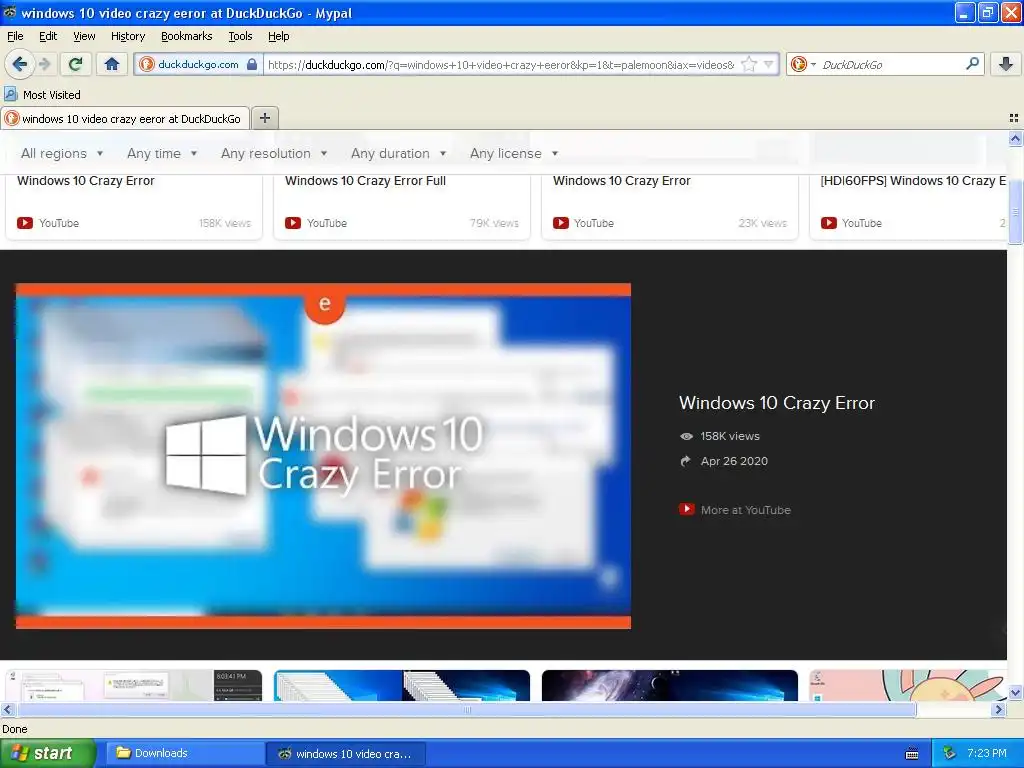Focus the address bar URL field
The height and width of the screenshot is (768, 1024).
[500, 64]
